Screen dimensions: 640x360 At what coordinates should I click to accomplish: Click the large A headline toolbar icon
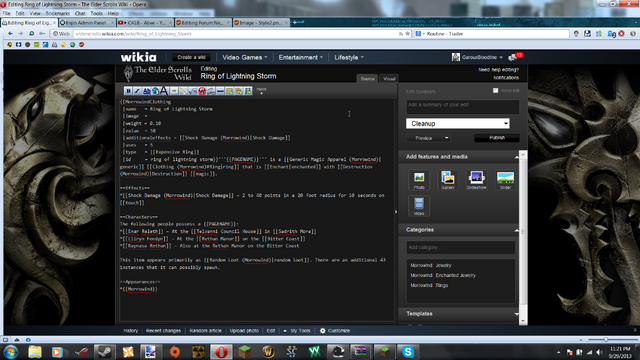pos(164,91)
